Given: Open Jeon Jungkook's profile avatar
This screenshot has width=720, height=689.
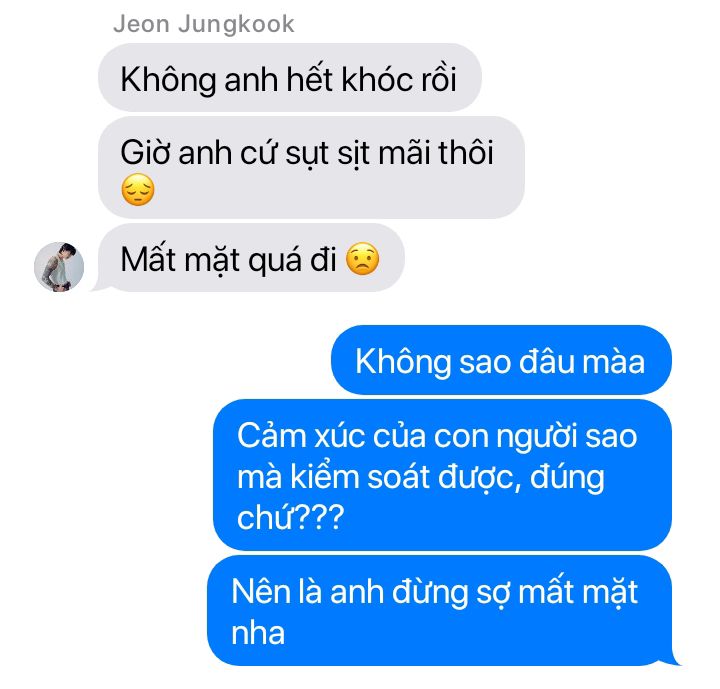Looking at the screenshot, I should click(x=59, y=267).
